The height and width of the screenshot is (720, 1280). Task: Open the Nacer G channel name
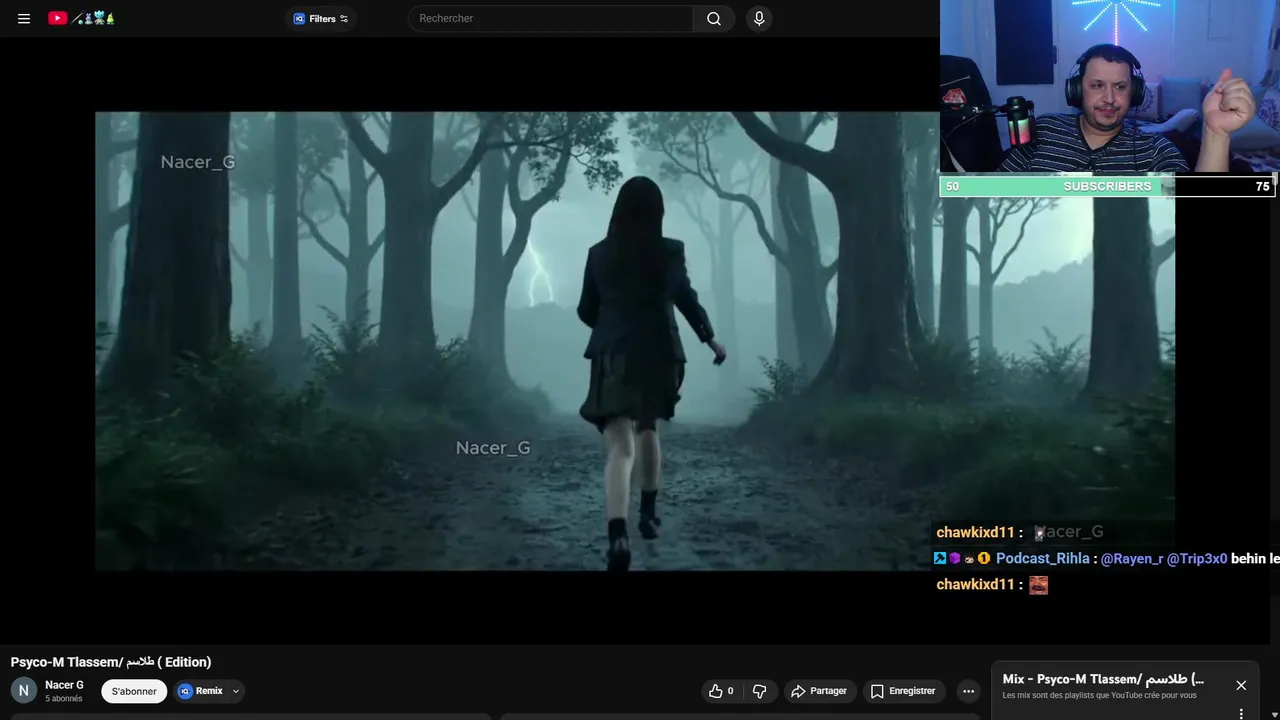(x=64, y=685)
